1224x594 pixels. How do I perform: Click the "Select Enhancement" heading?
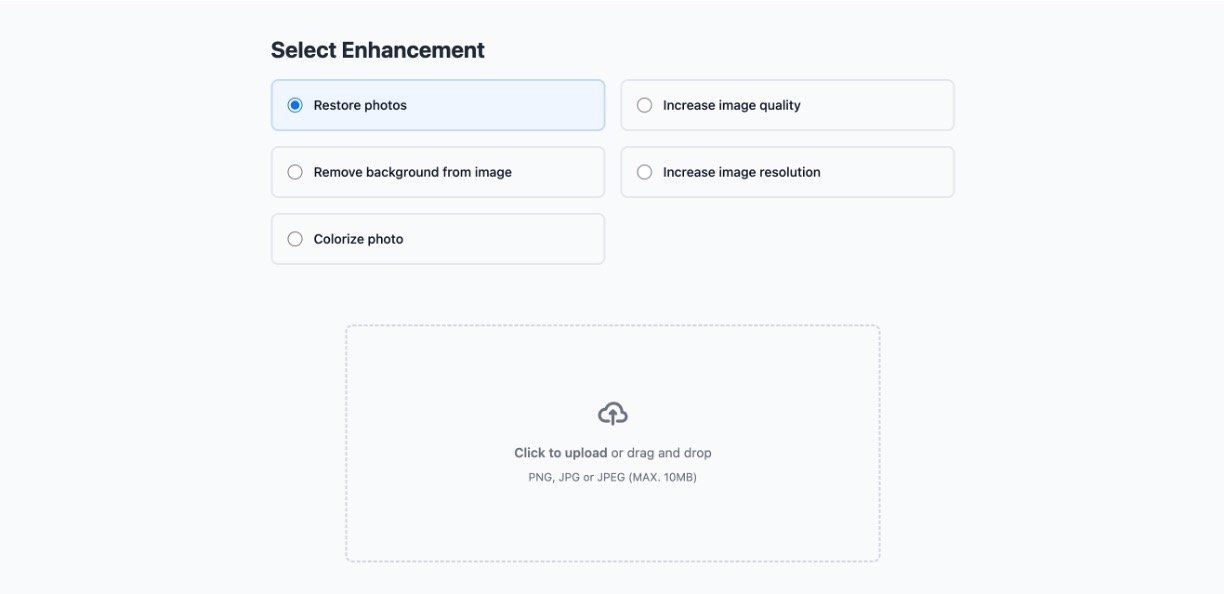tap(378, 50)
